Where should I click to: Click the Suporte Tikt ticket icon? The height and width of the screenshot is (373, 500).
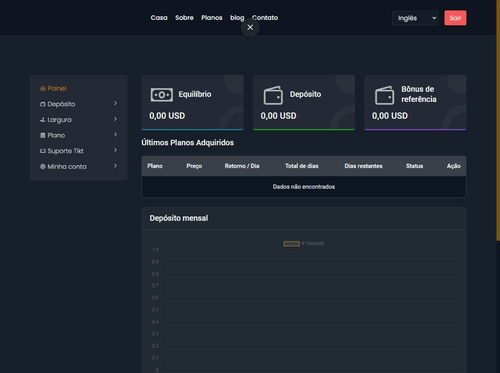click(x=43, y=151)
